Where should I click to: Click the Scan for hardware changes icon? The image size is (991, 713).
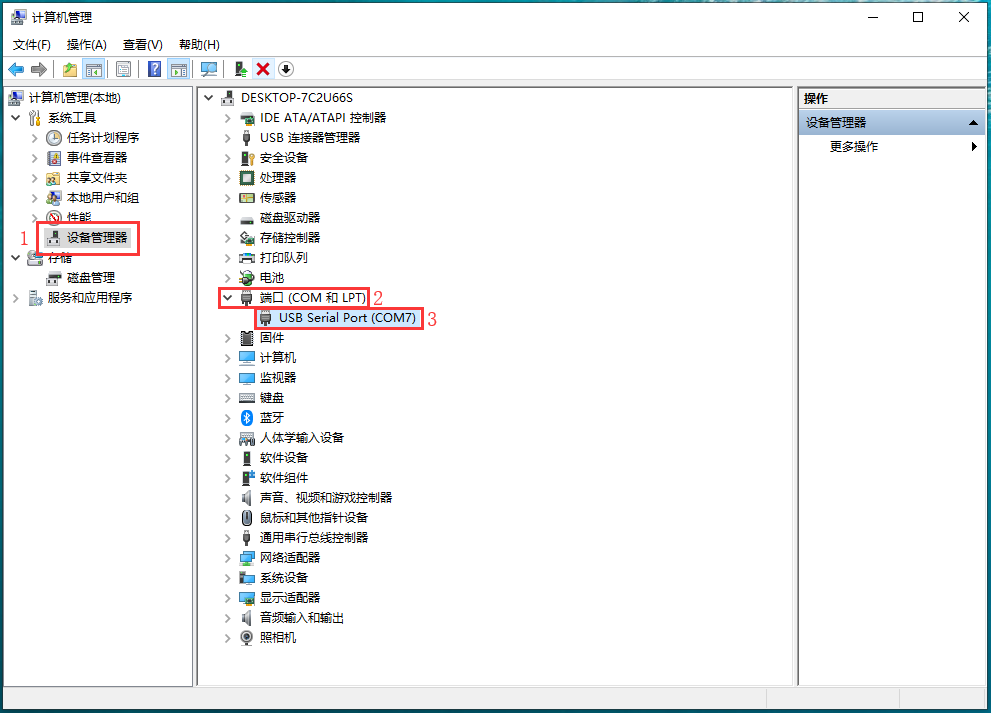click(x=208, y=68)
